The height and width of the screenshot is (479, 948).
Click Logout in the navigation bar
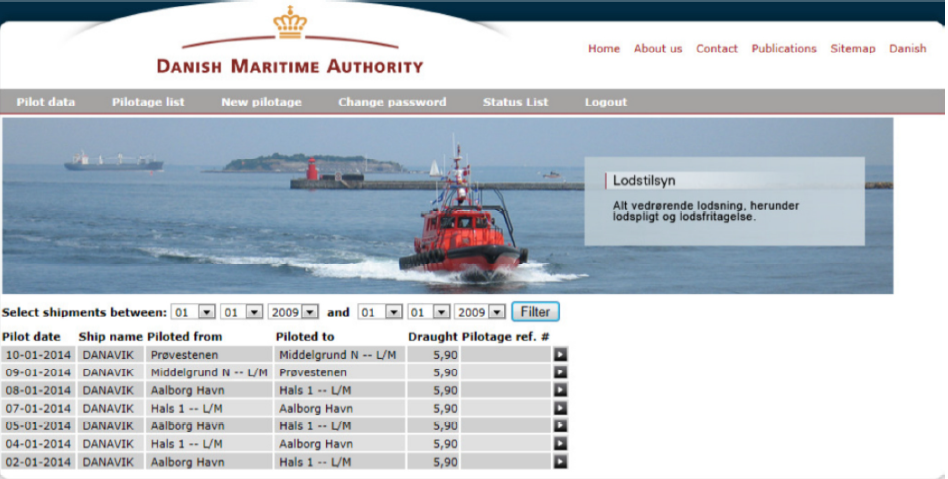(606, 102)
